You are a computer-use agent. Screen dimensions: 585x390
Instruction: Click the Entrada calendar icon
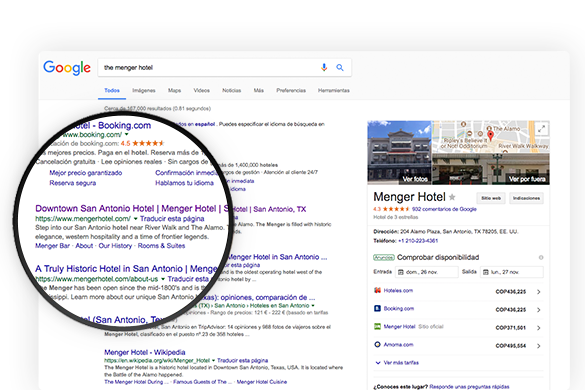pyautogui.click(x=401, y=272)
